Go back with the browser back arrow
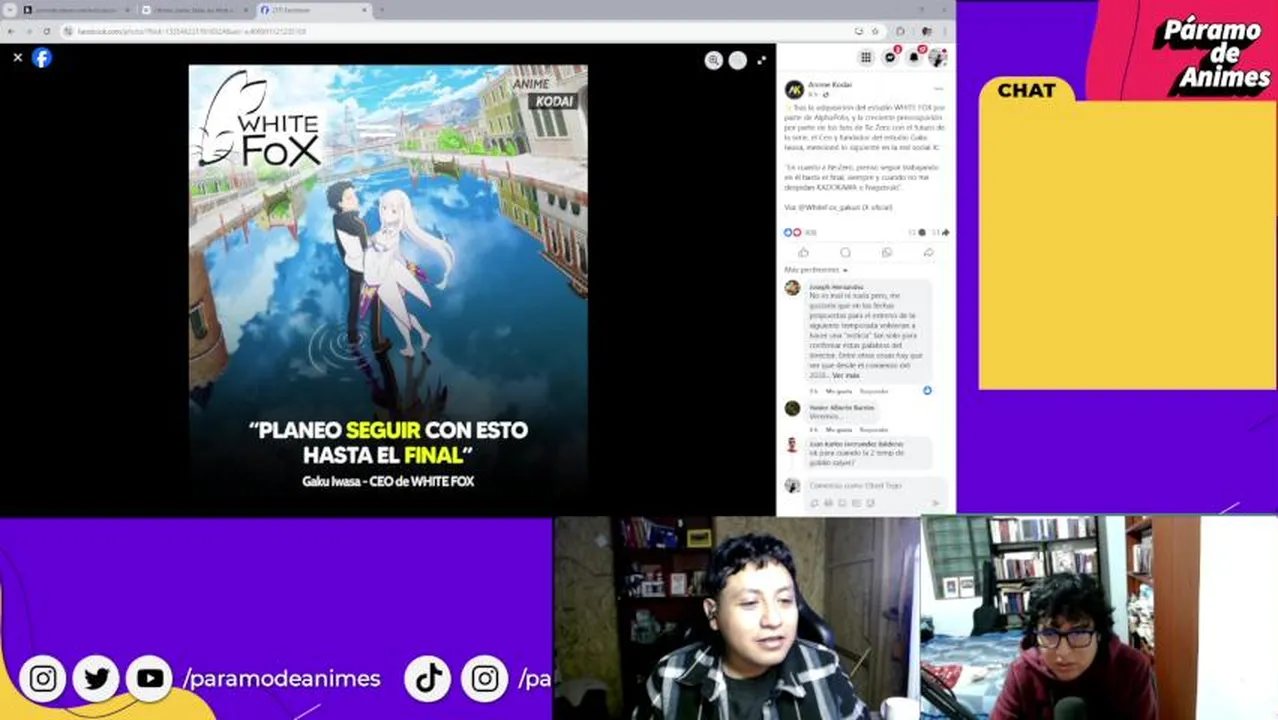Viewport: 1278px width, 720px height. tap(12, 31)
